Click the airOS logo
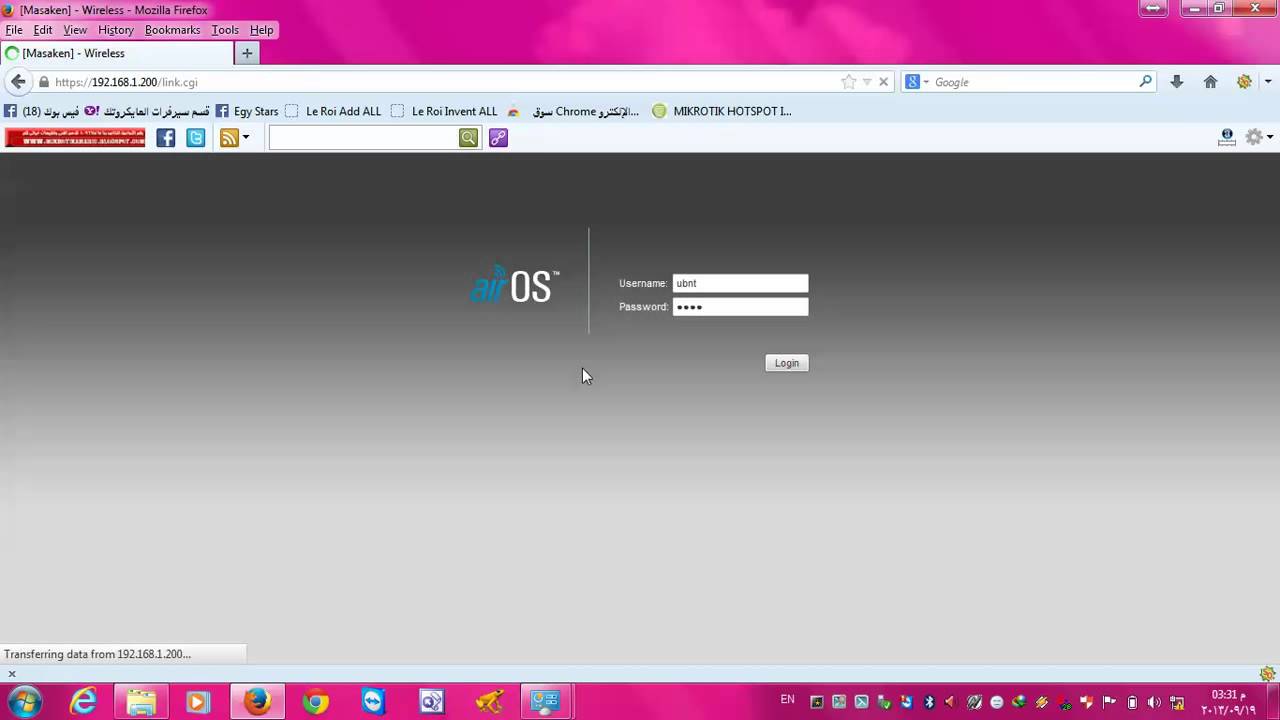This screenshot has height=720, width=1280. click(x=515, y=285)
